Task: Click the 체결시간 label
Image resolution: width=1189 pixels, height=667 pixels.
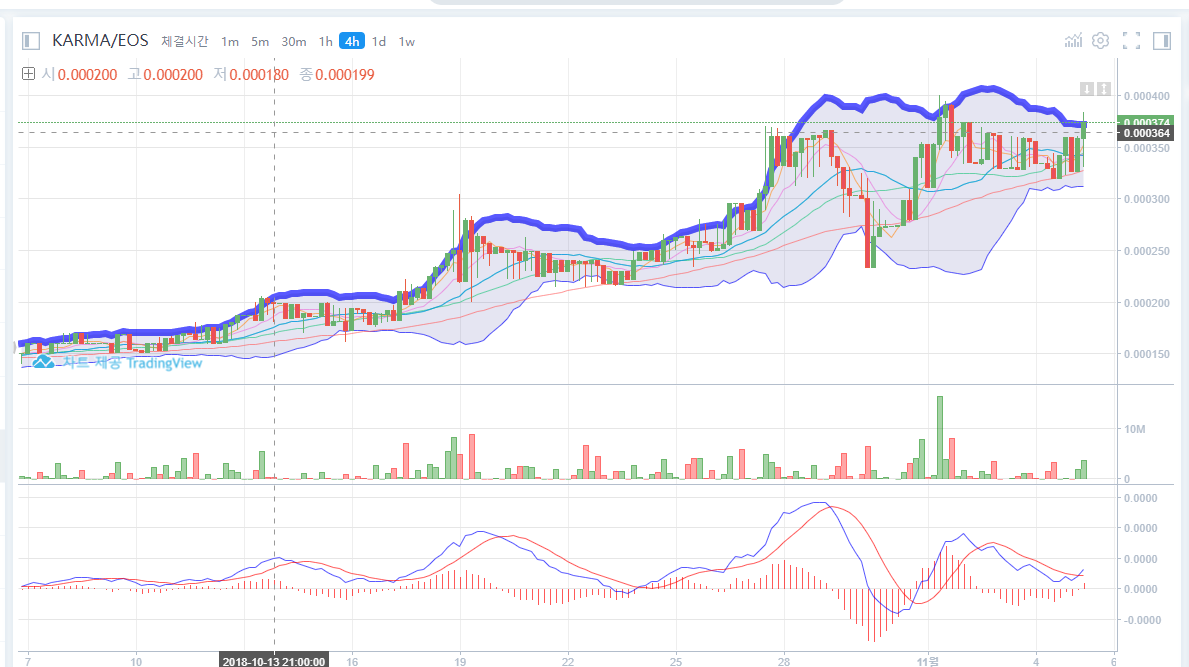Action: tap(184, 42)
